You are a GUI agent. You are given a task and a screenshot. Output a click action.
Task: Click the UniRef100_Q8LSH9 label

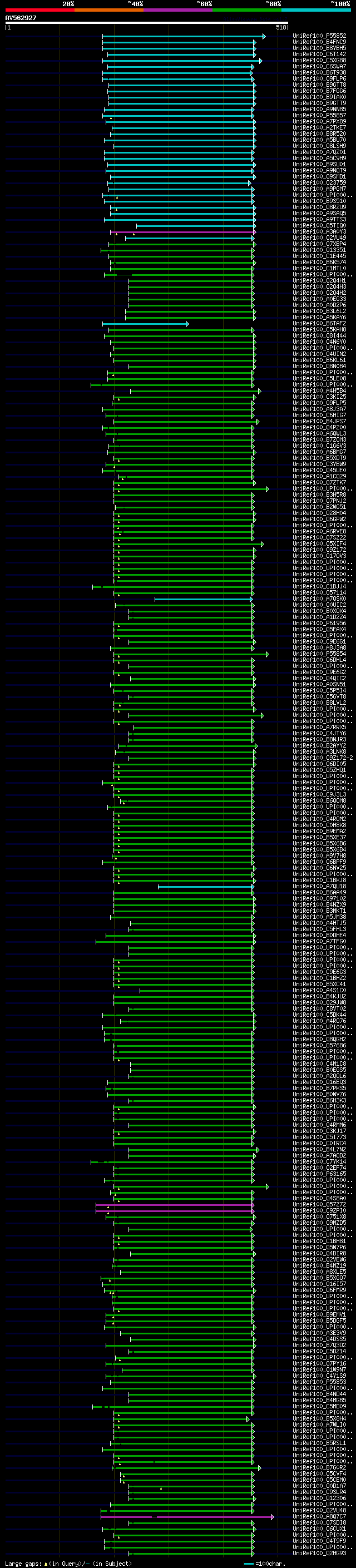[x=319, y=146]
